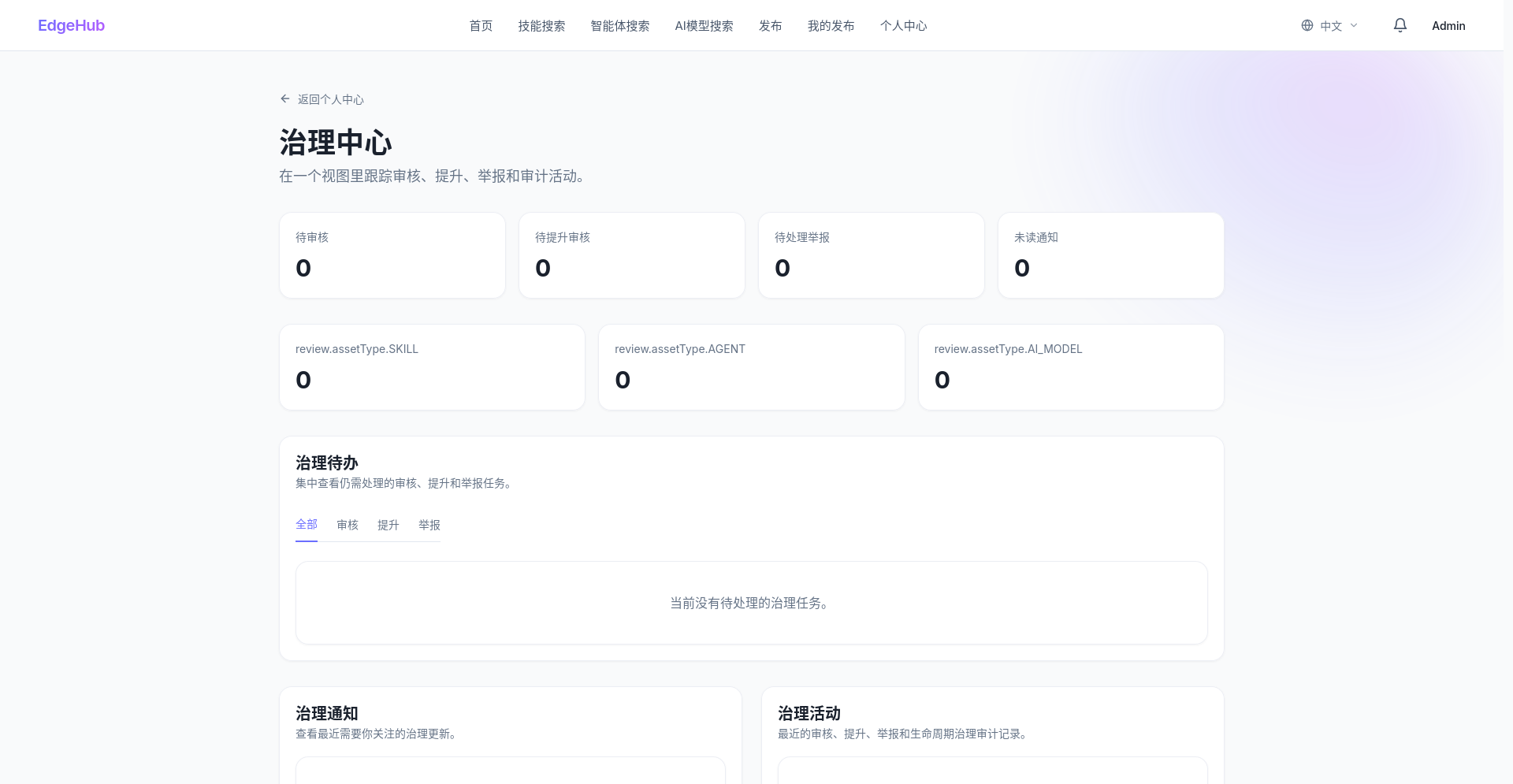Click 返回个人中心 link text
1513x784 pixels.
330,99
